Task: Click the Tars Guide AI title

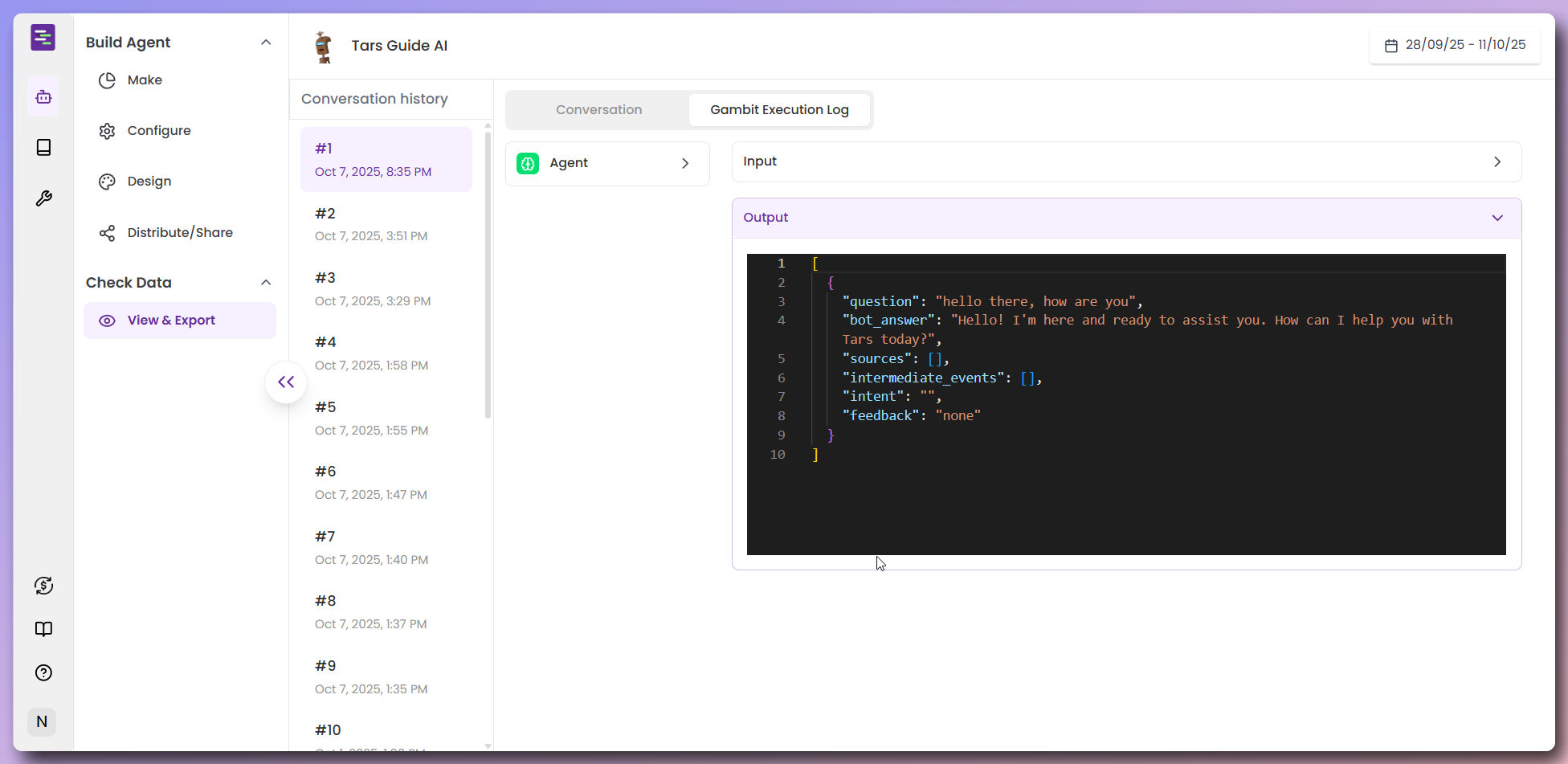Action: point(399,46)
